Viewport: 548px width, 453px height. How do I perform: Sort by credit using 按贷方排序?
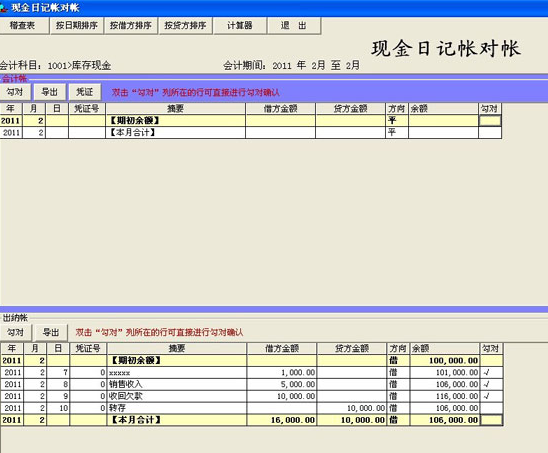pos(186,26)
